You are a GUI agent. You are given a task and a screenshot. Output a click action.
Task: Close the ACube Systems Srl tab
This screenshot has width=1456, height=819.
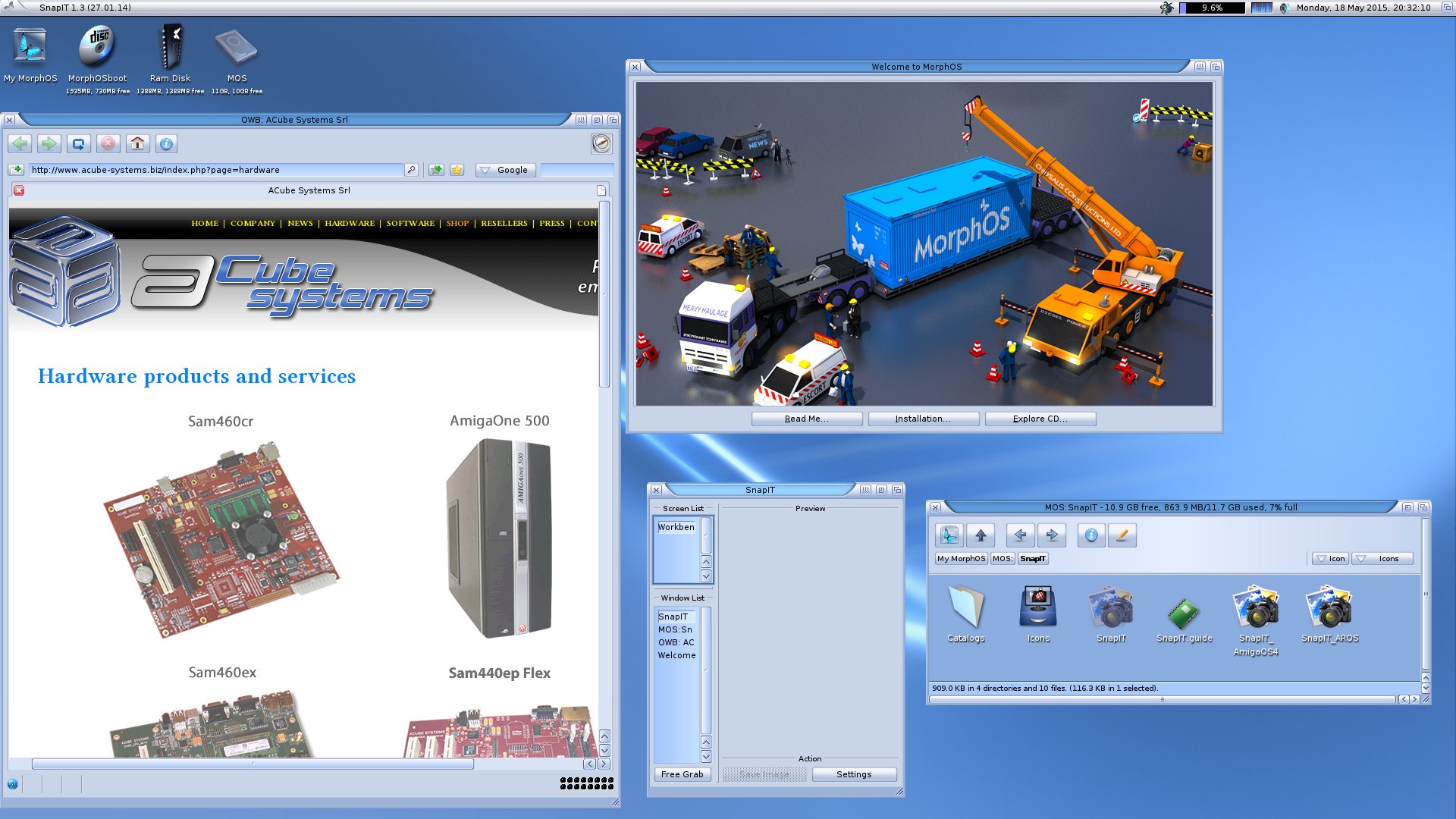point(20,190)
